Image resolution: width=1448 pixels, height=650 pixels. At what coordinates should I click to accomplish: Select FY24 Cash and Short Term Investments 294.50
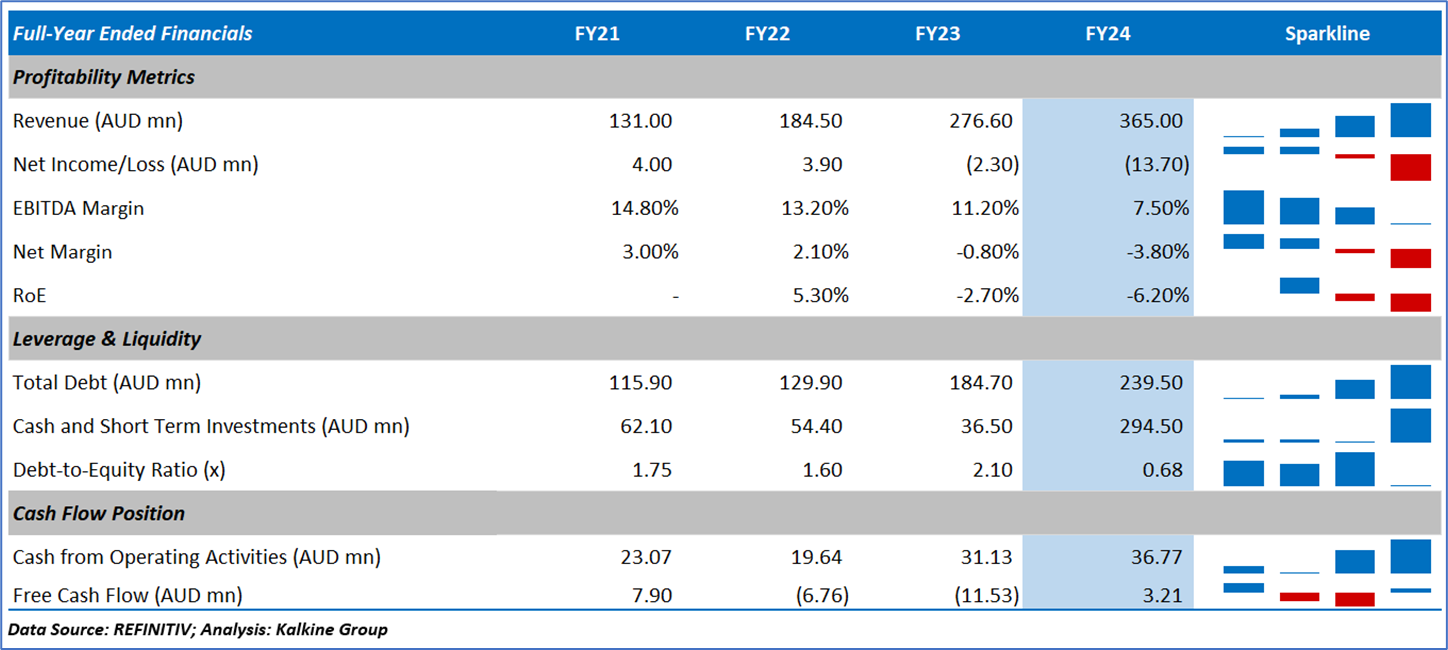1150,426
